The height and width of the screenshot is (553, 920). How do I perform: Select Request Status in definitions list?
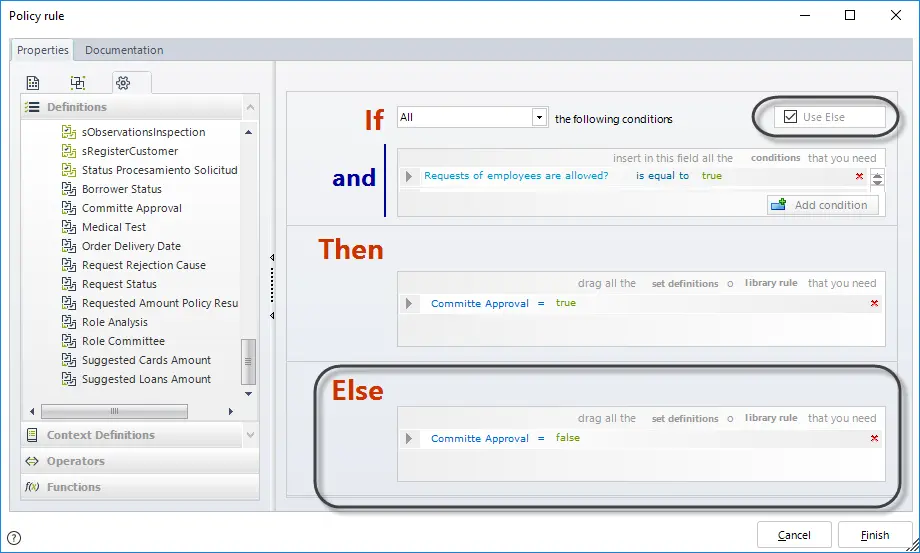tap(119, 284)
